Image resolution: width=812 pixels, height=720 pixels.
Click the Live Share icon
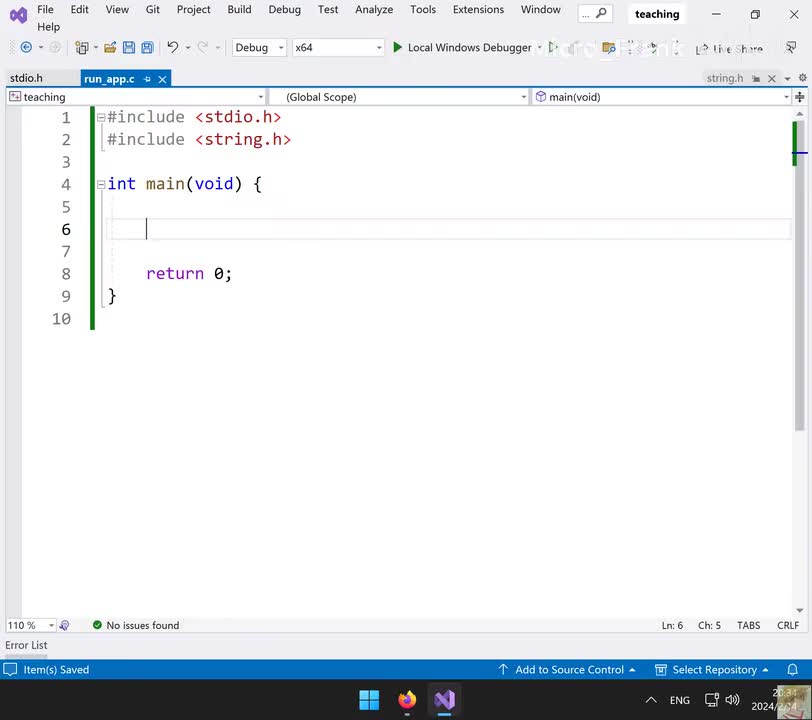[x=701, y=49]
